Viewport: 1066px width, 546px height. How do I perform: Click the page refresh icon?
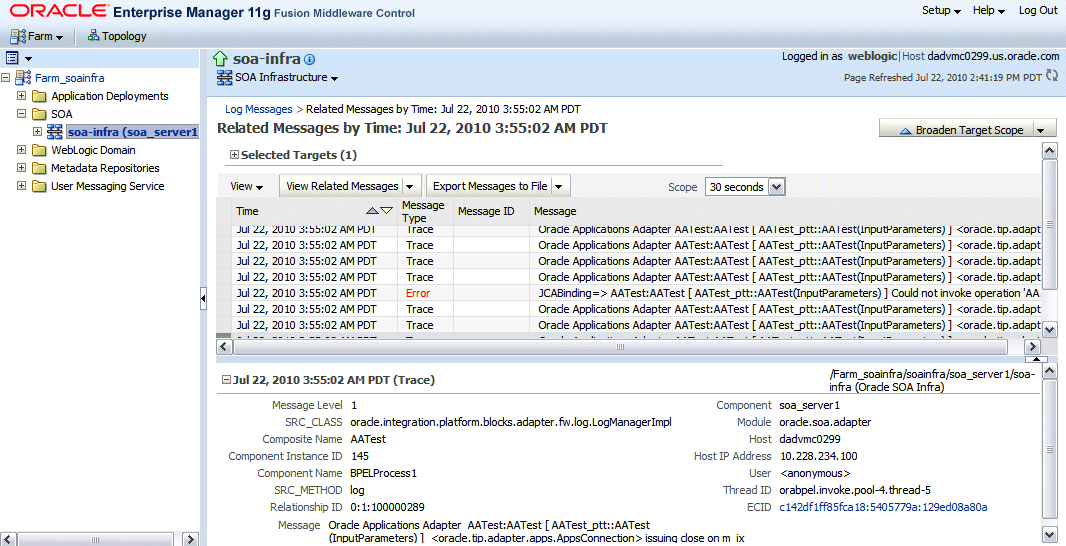(1052, 75)
